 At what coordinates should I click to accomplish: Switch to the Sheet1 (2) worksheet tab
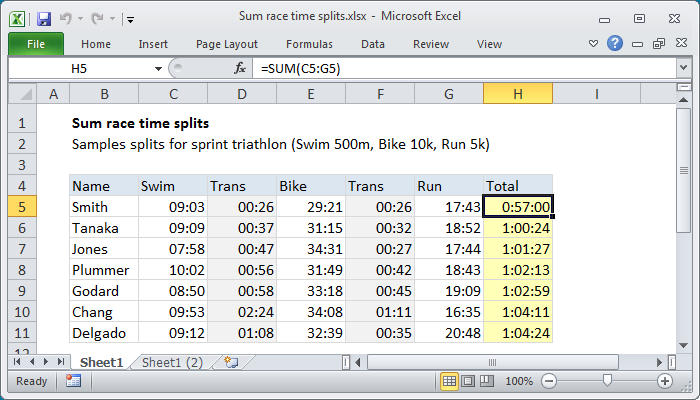click(171, 361)
